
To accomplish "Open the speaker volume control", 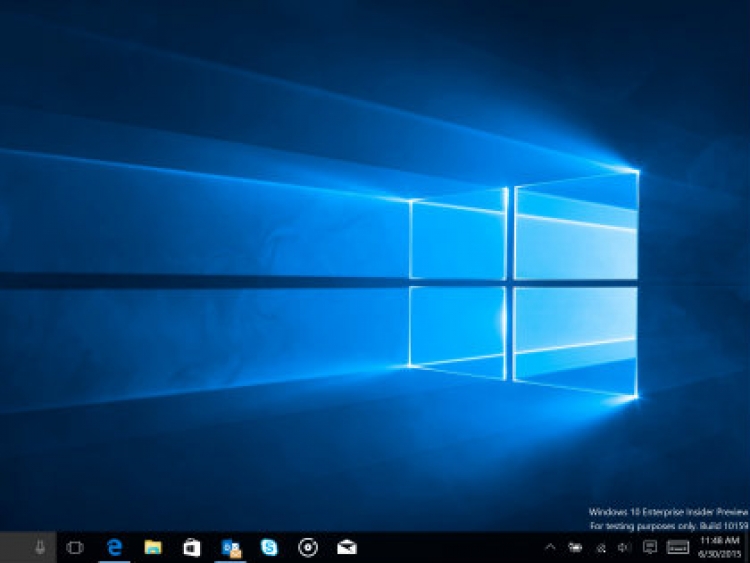I will (x=624, y=547).
